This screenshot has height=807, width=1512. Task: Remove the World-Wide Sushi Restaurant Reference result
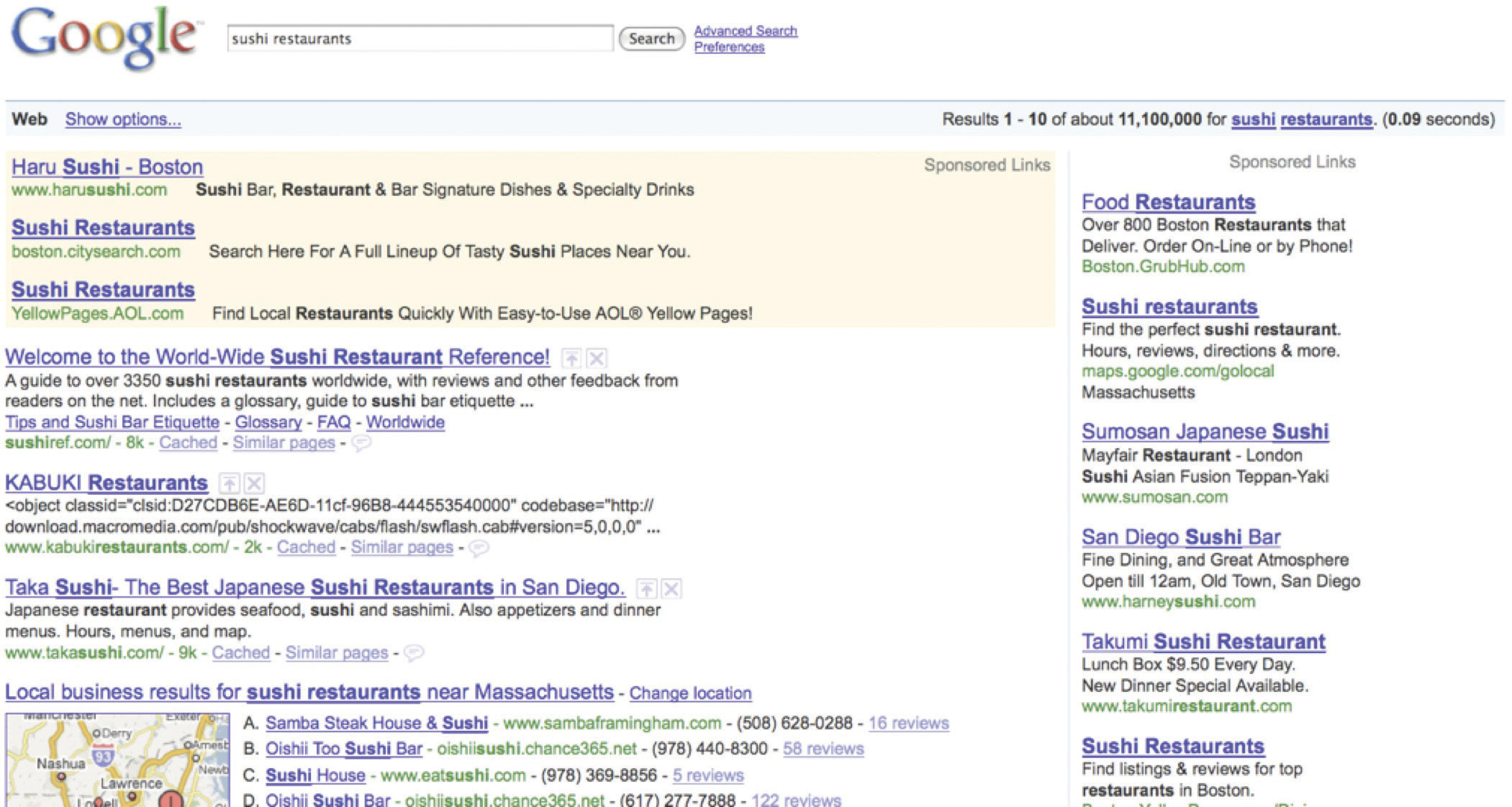tap(597, 358)
